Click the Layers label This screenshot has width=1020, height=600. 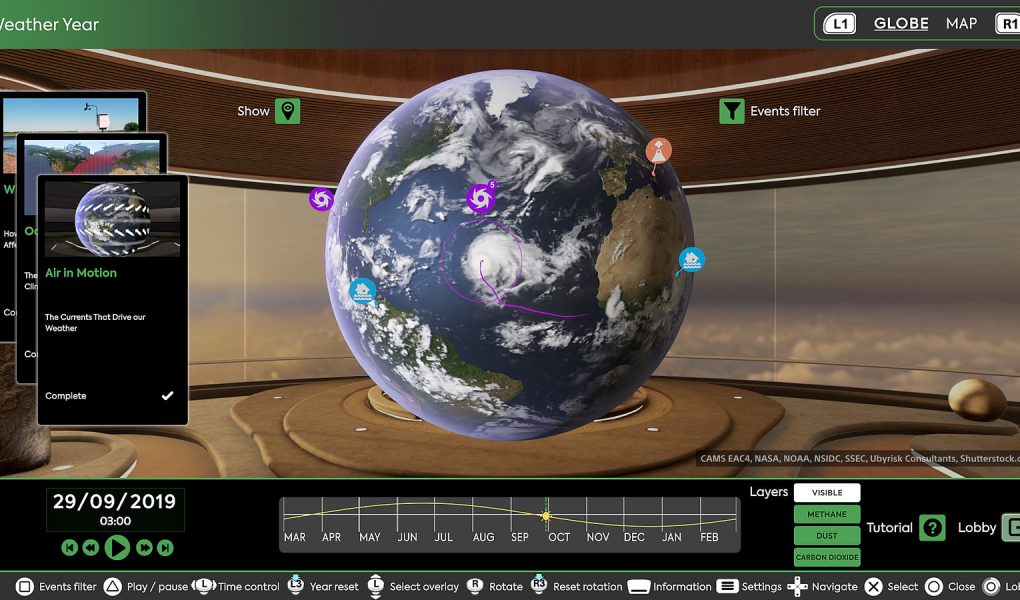(768, 492)
